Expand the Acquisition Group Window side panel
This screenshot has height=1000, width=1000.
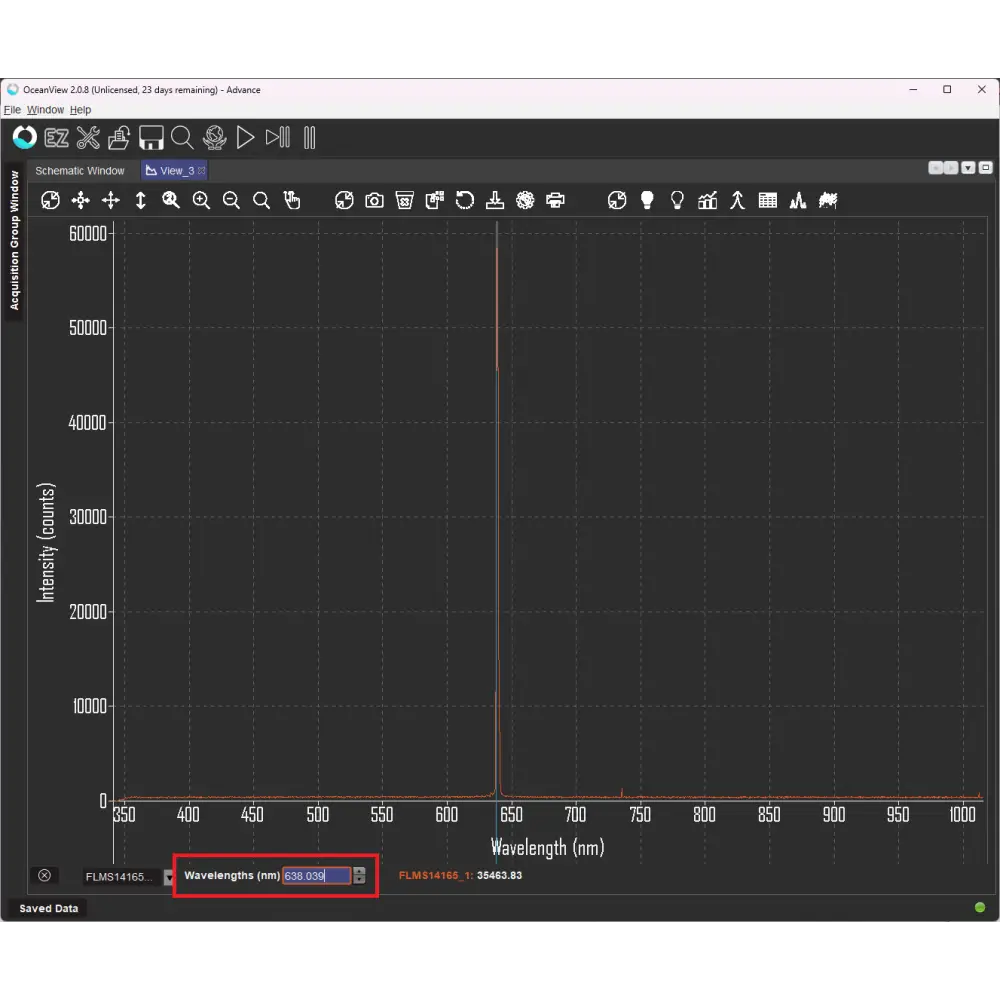tap(13, 241)
